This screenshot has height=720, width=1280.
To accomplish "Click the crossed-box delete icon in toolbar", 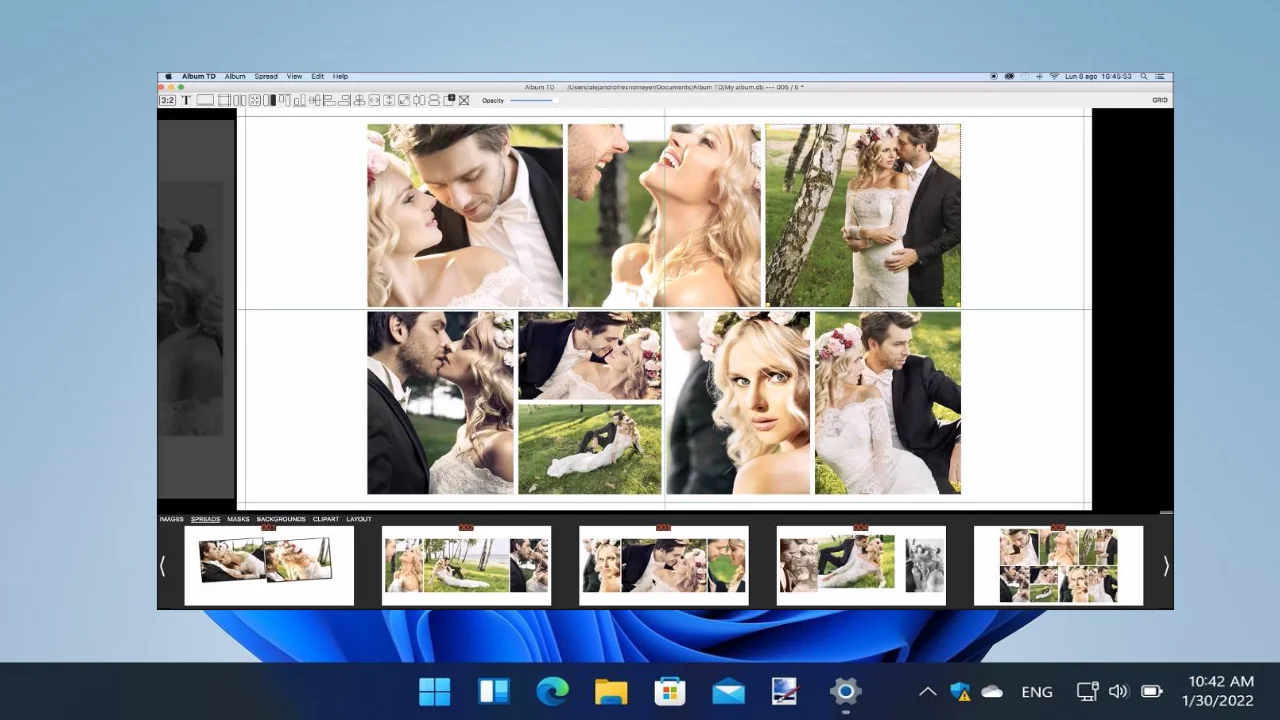I will [x=464, y=100].
